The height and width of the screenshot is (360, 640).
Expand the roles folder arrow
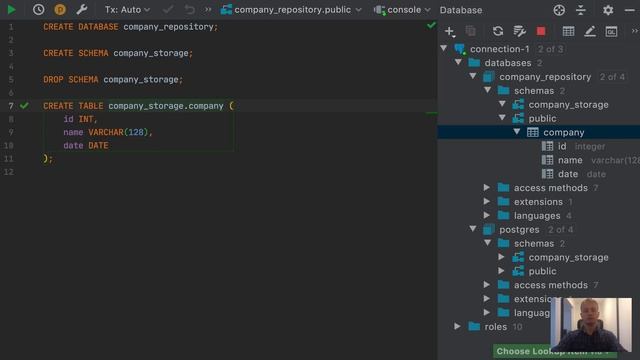(x=458, y=326)
